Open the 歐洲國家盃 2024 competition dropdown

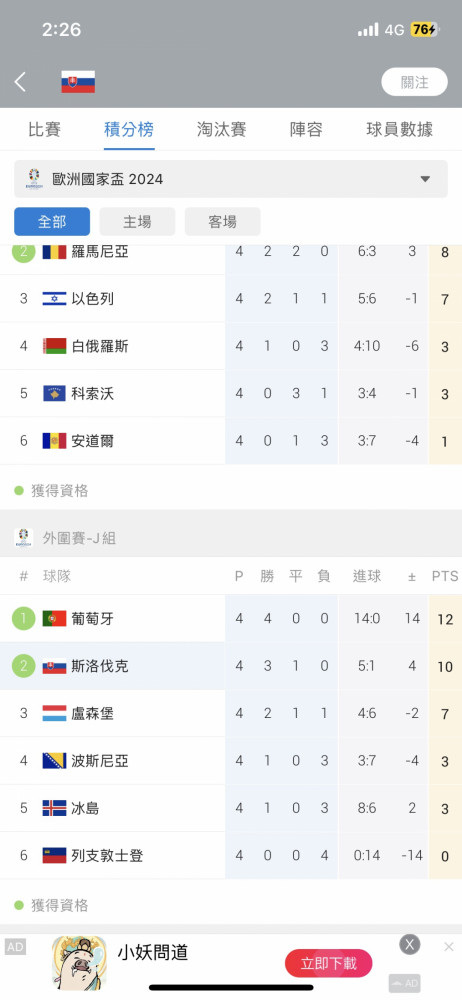pyautogui.click(x=231, y=179)
